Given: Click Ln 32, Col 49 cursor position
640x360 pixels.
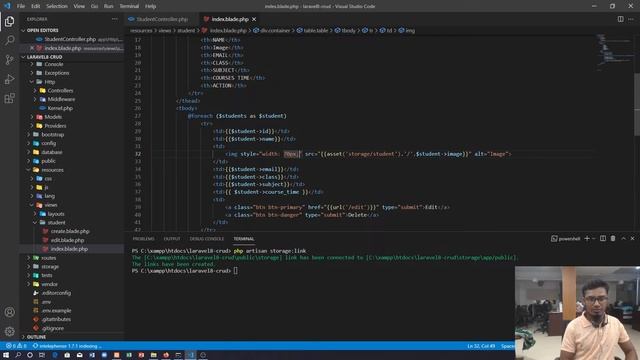Looking at the screenshot, I should coord(481,346).
